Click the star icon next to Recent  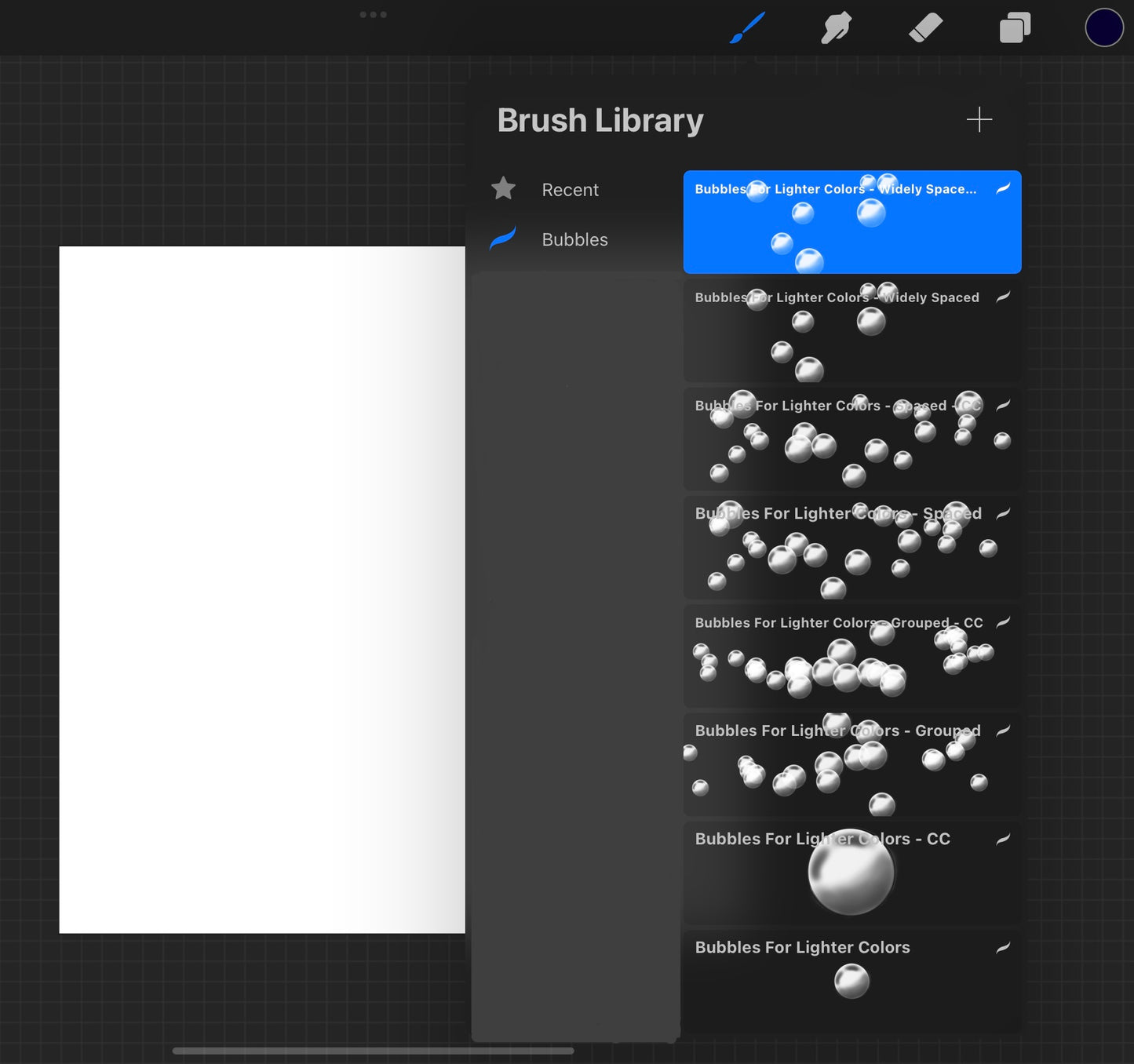pos(503,189)
